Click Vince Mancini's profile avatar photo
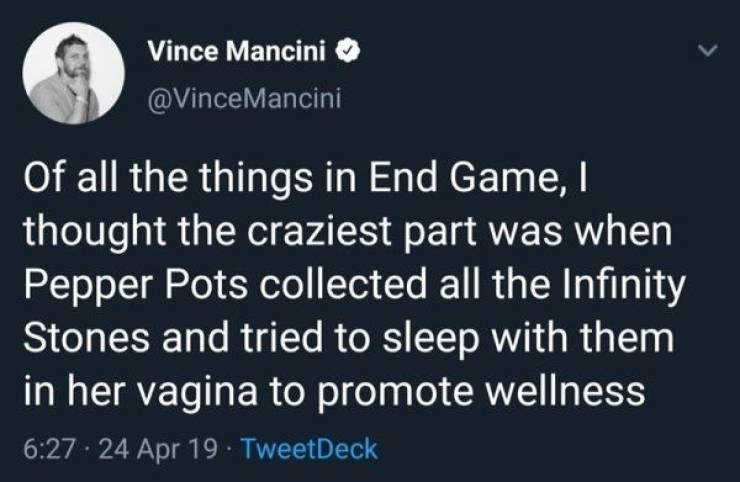 tap(74, 72)
